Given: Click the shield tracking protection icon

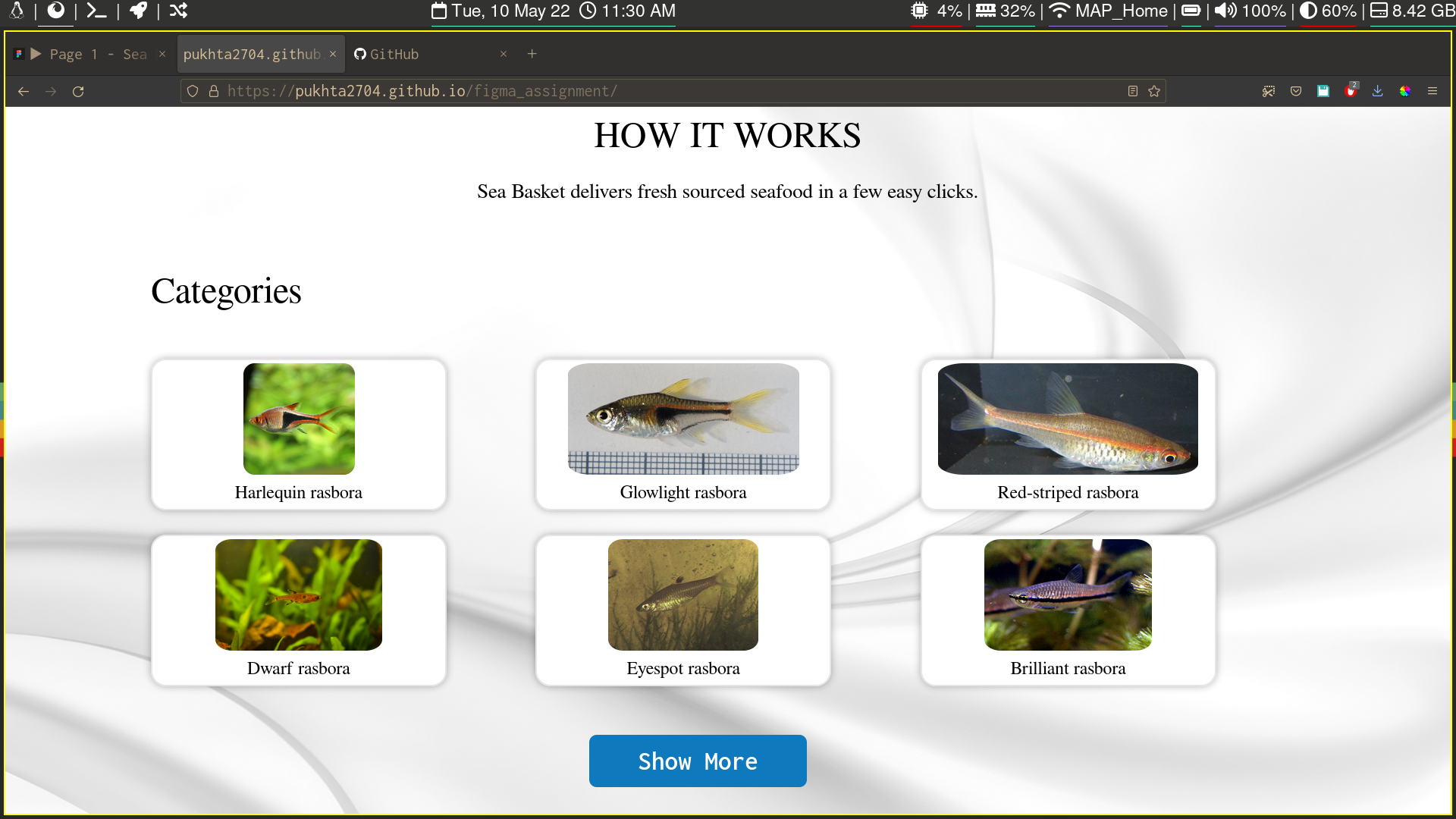Looking at the screenshot, I should (193, 91).
